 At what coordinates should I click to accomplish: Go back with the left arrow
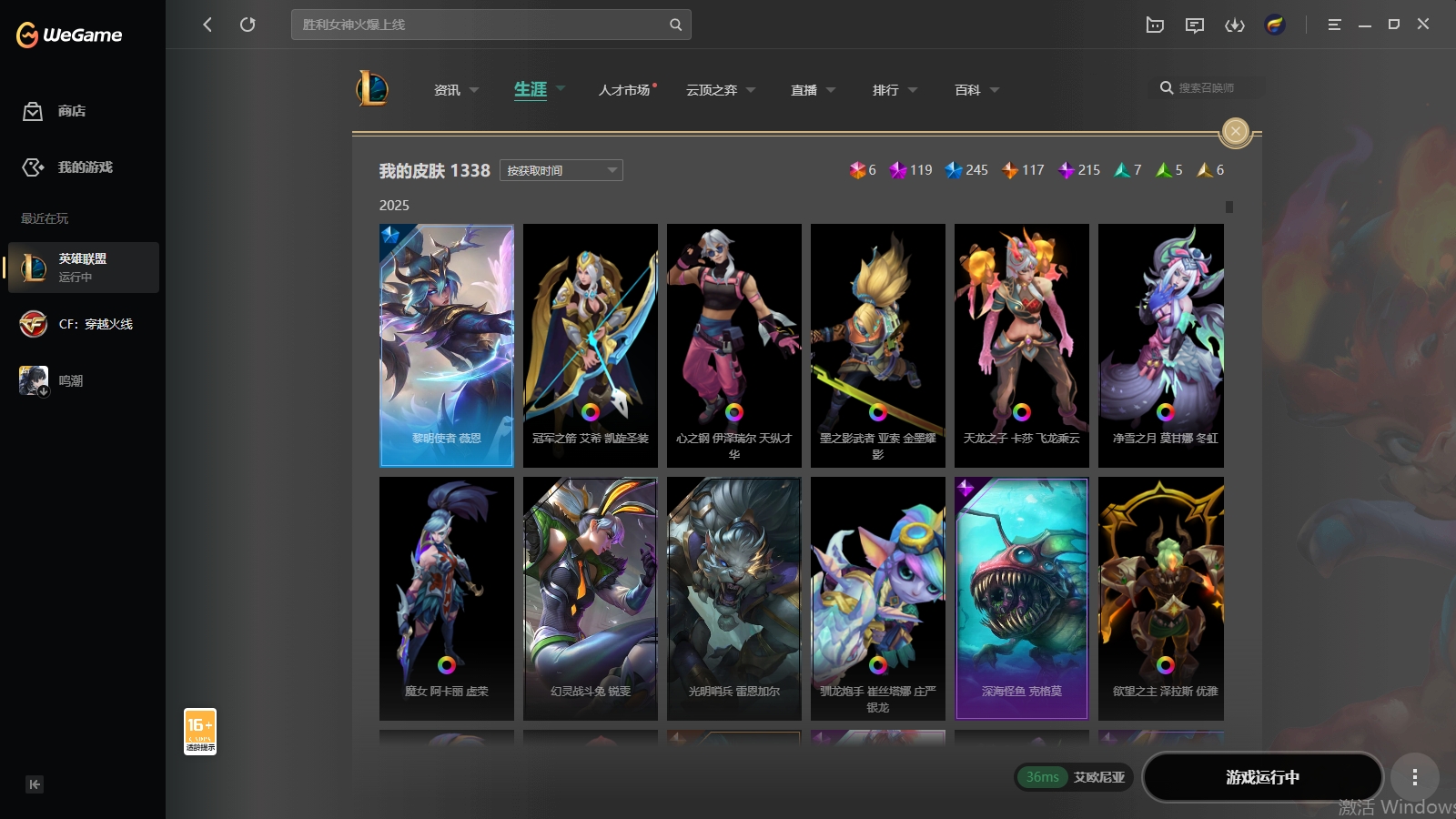(207, 25)
